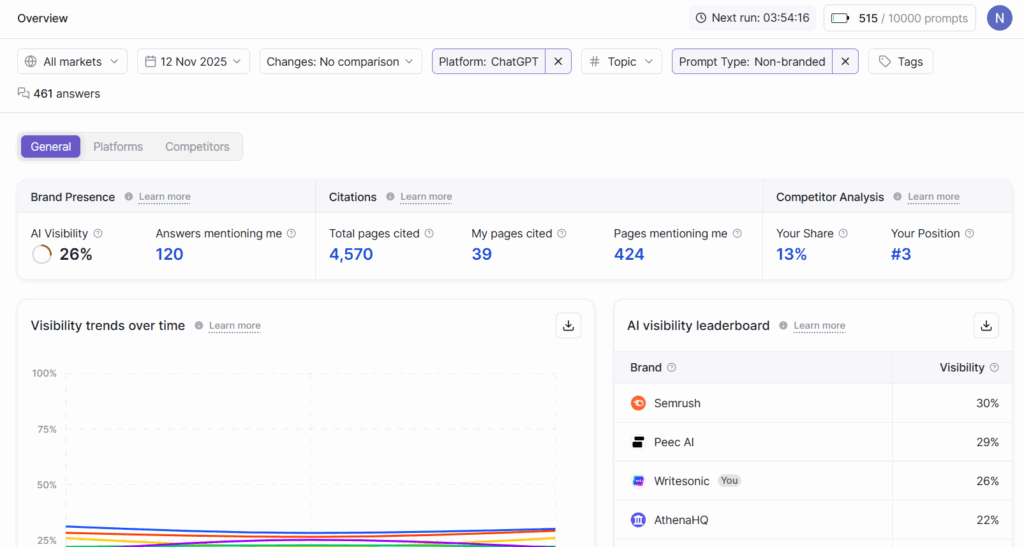Image resolution: width=1024 pixels, height=547 pixels.
Task: Click info icon beside Visibility column header
Action: [995, 367]
